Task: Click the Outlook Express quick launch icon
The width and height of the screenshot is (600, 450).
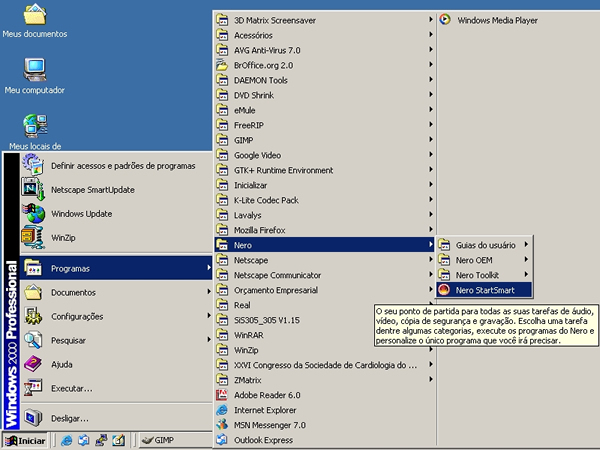Action: [x=84, y=440]
